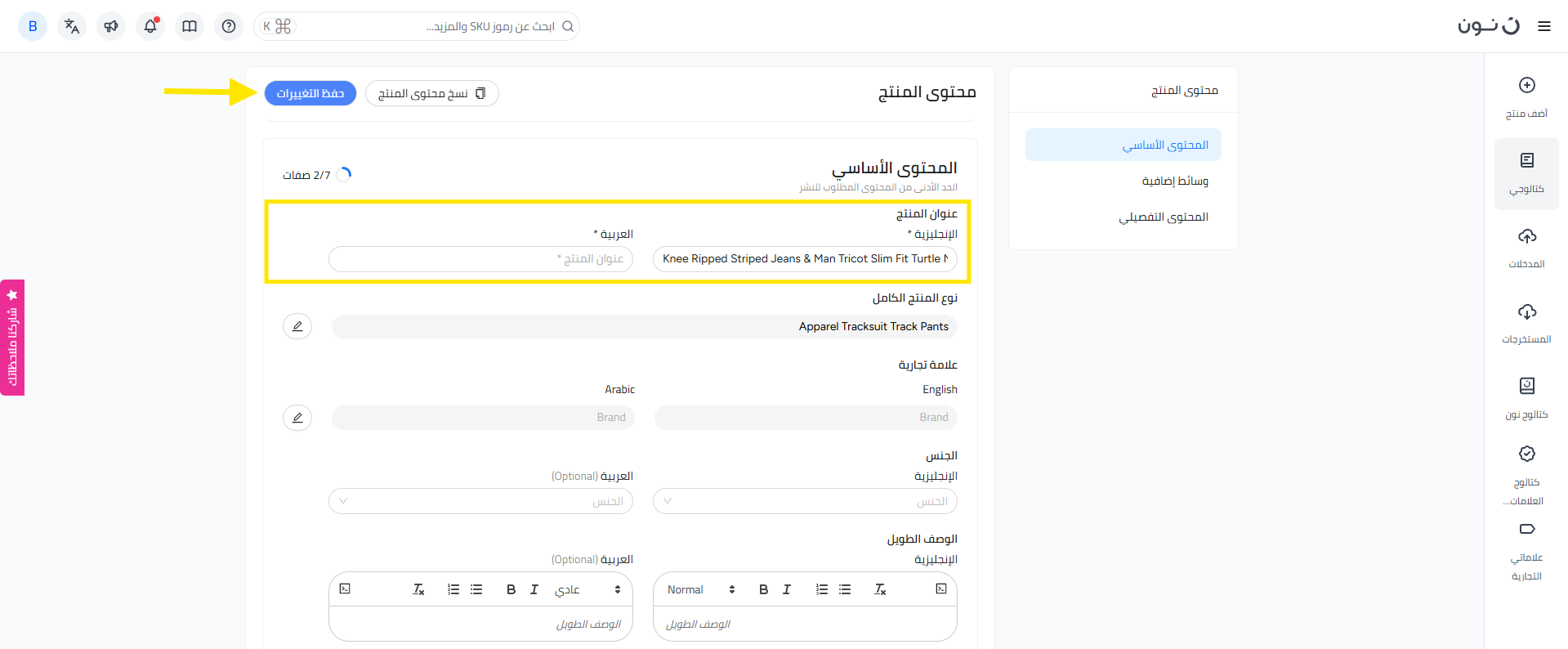
Task: Click the hamburger menu icon
Action: 1543,26
